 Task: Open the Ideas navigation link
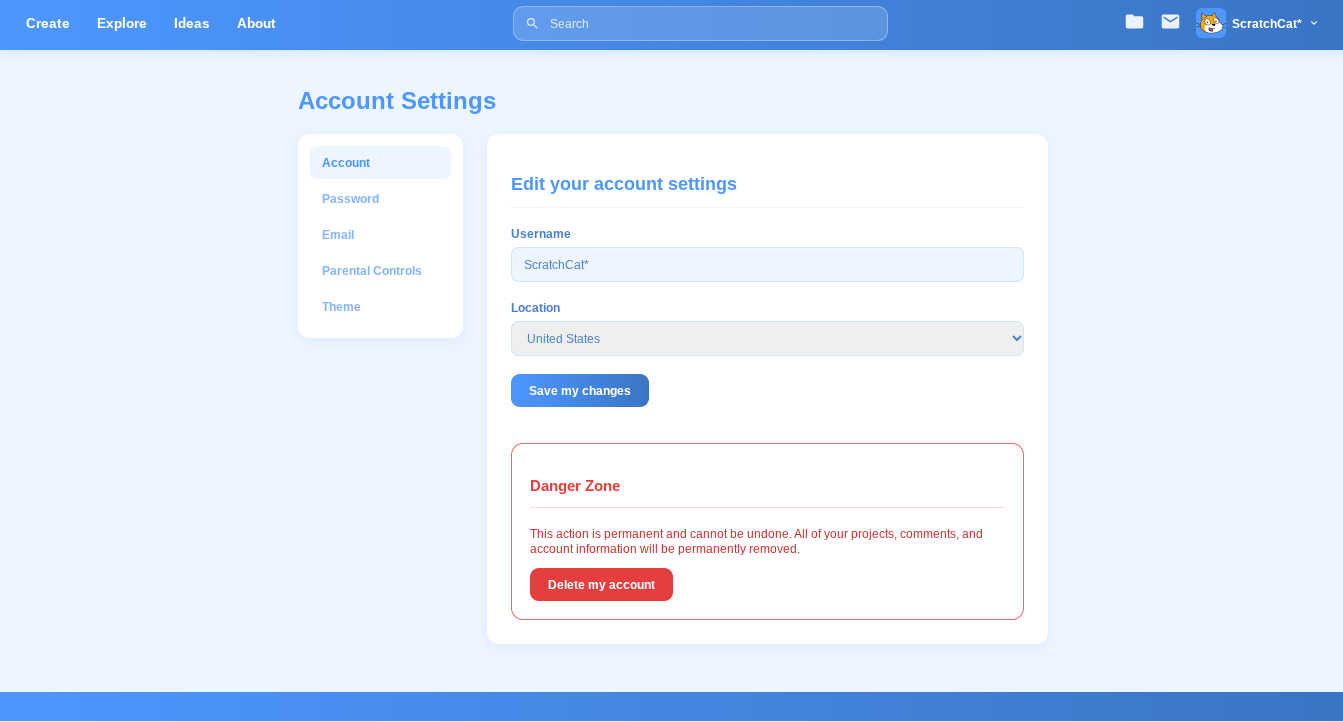tap(192, 23)
